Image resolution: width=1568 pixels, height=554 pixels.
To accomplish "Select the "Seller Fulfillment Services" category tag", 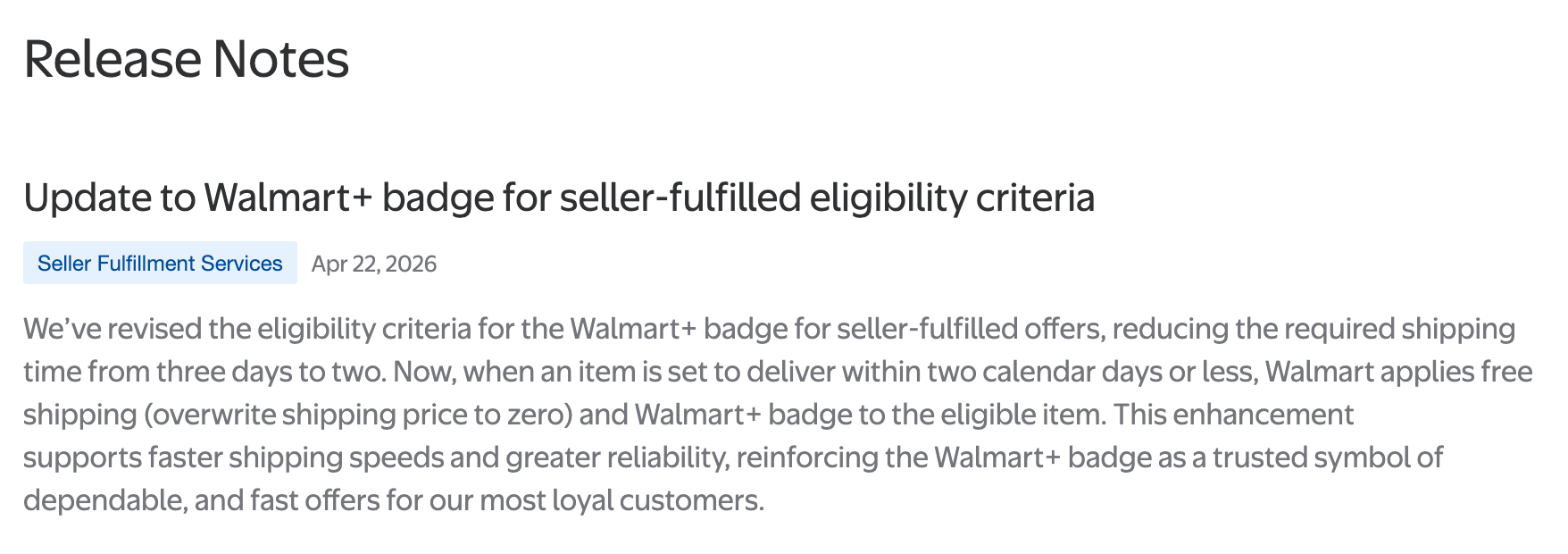I will tap(160, 264).
